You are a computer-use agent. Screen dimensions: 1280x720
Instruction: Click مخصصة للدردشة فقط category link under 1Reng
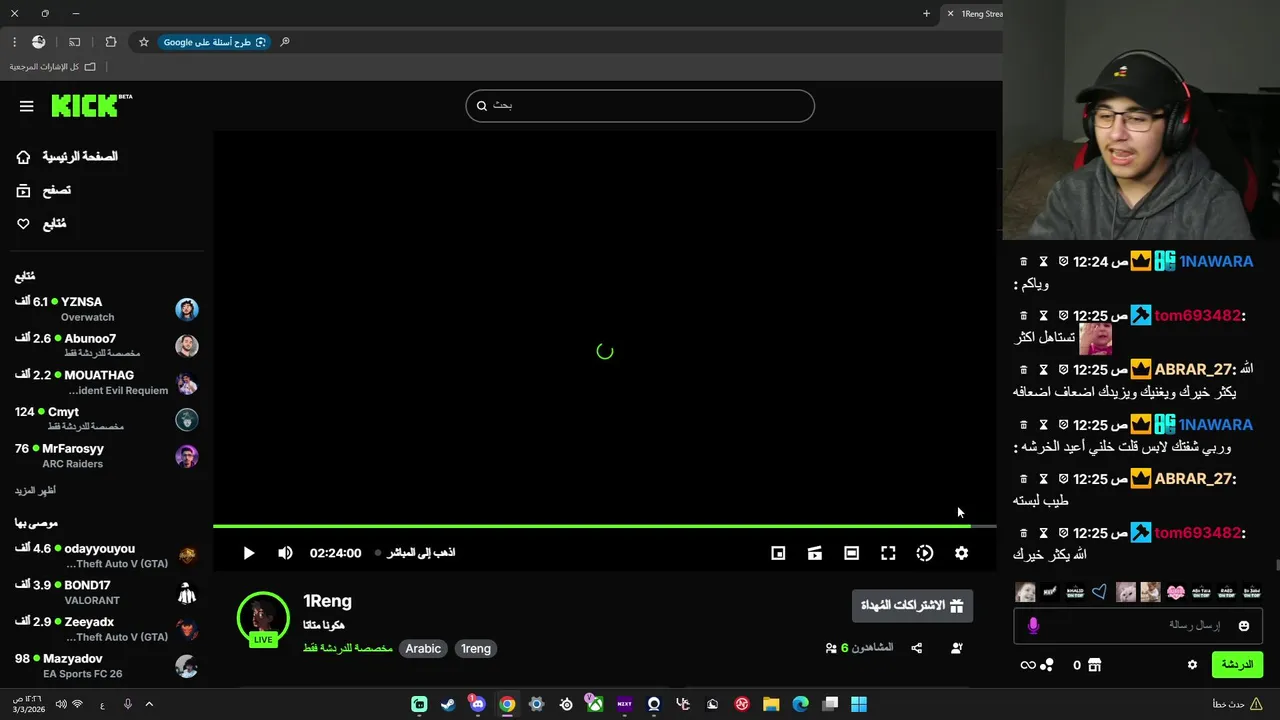(347, 649)
